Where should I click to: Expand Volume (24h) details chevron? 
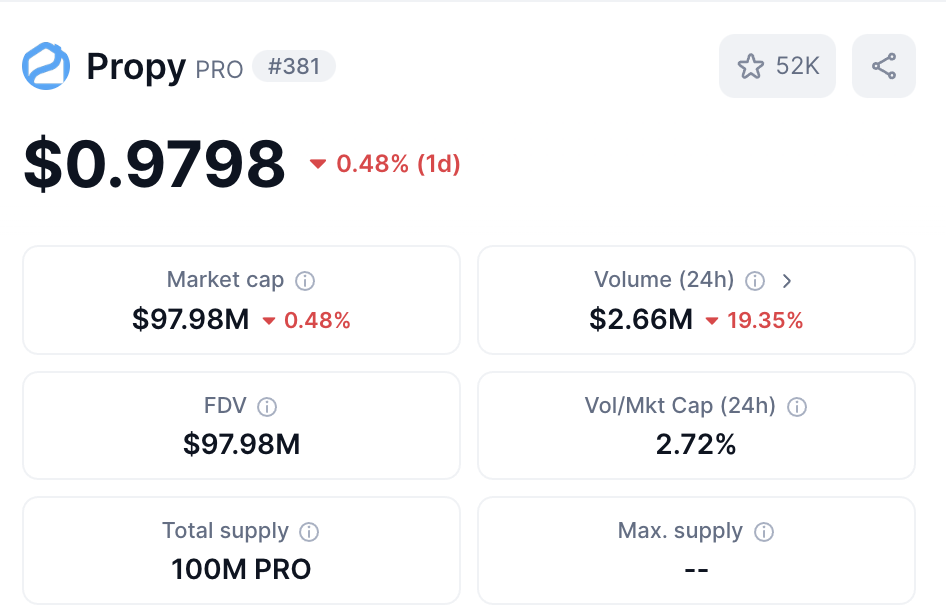(787, 281)
